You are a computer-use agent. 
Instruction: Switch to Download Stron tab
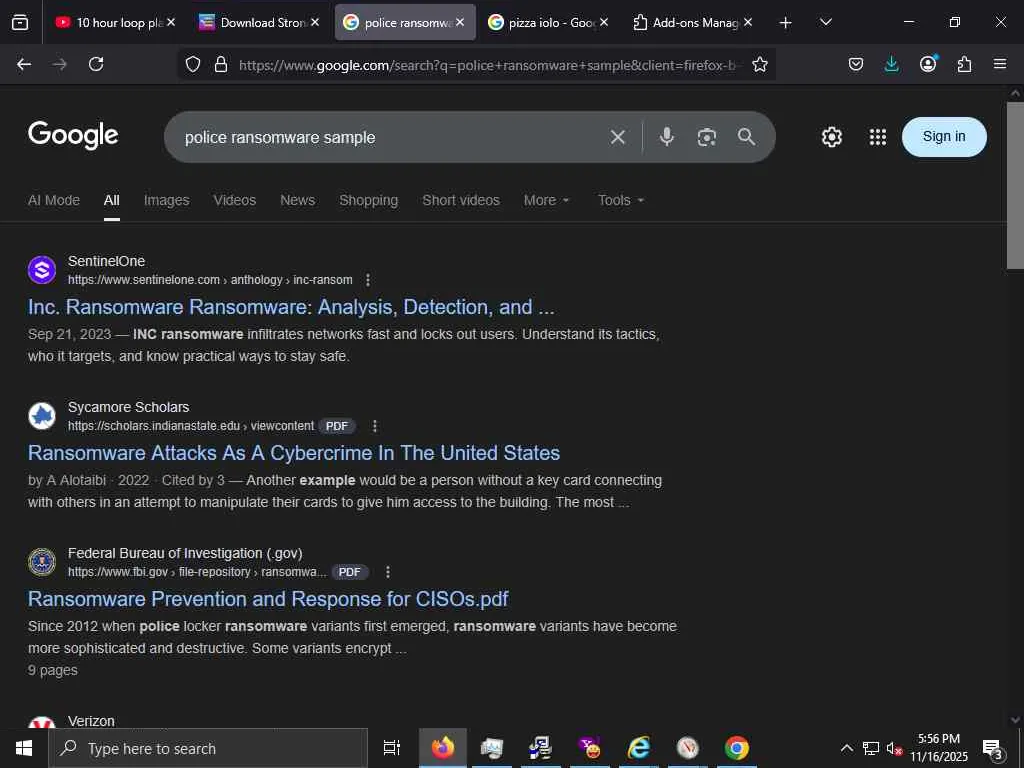point(259,23)
